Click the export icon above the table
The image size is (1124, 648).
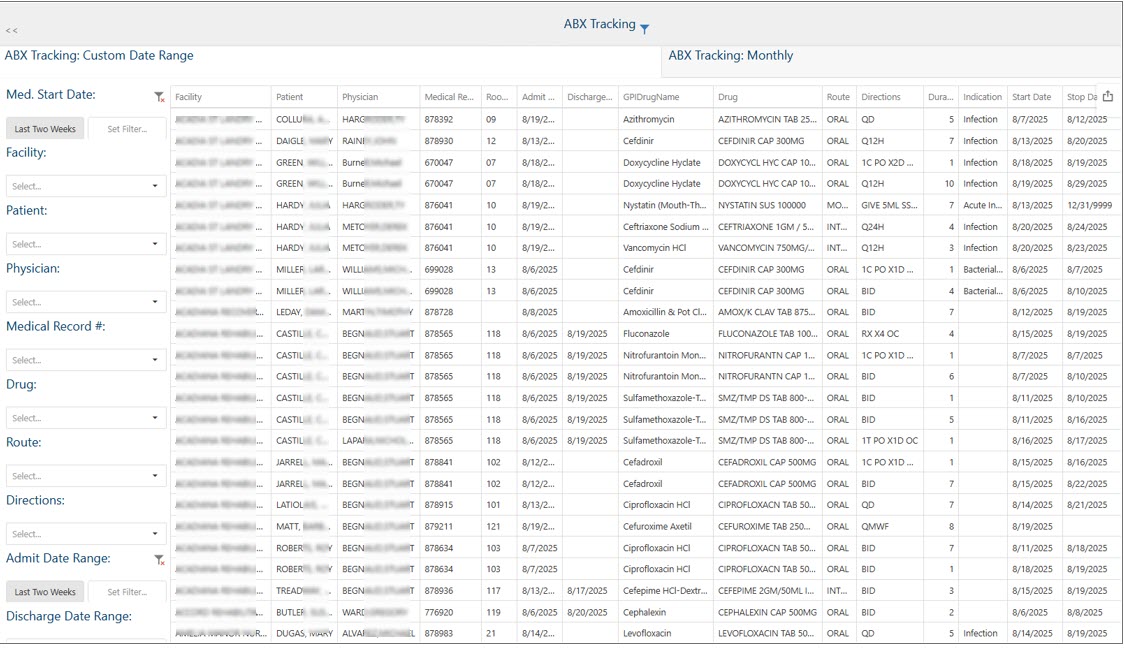click(1108, 96)
